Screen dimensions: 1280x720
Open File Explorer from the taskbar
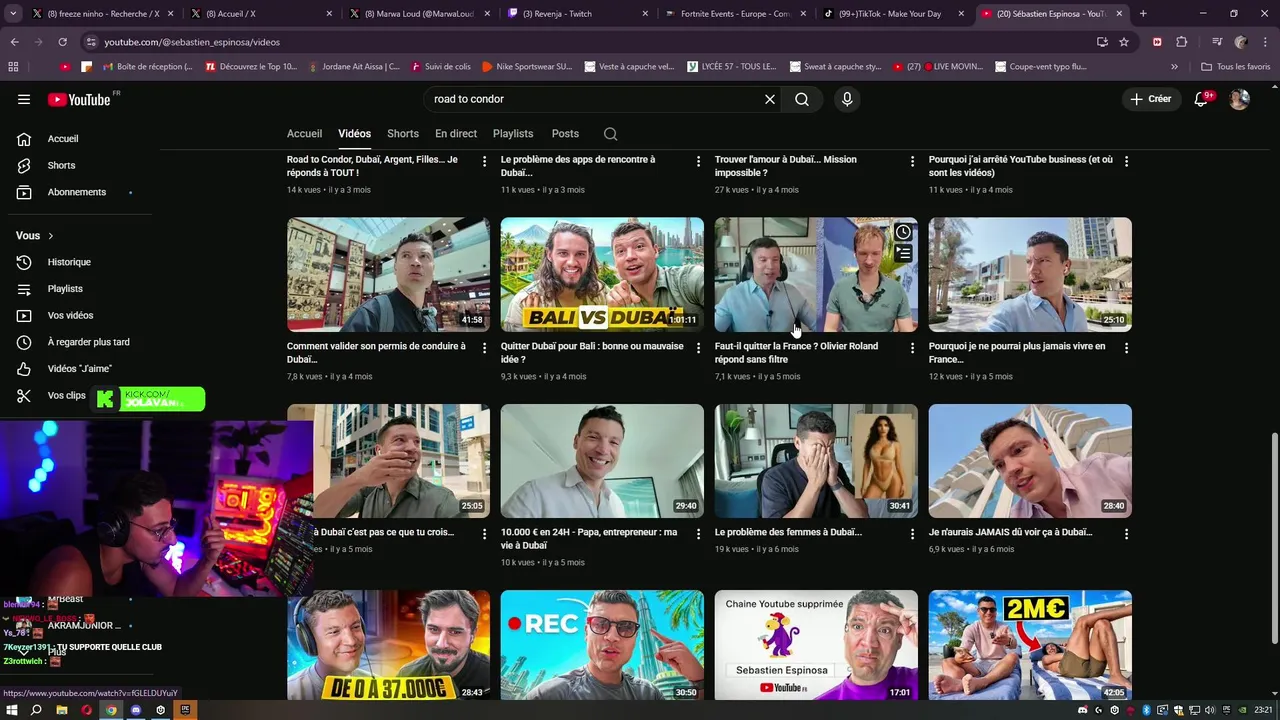[61, 710]
